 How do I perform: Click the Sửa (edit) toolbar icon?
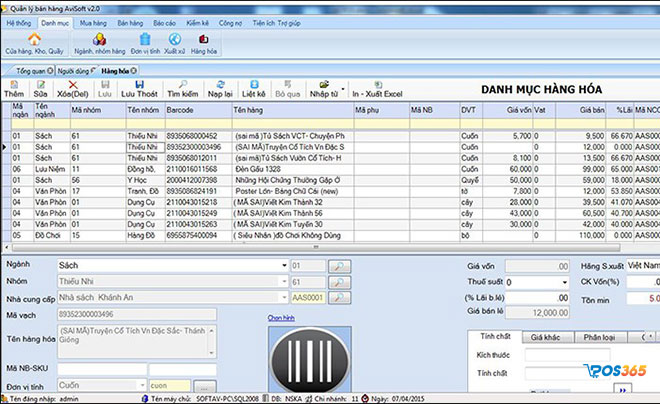(43, 87)
